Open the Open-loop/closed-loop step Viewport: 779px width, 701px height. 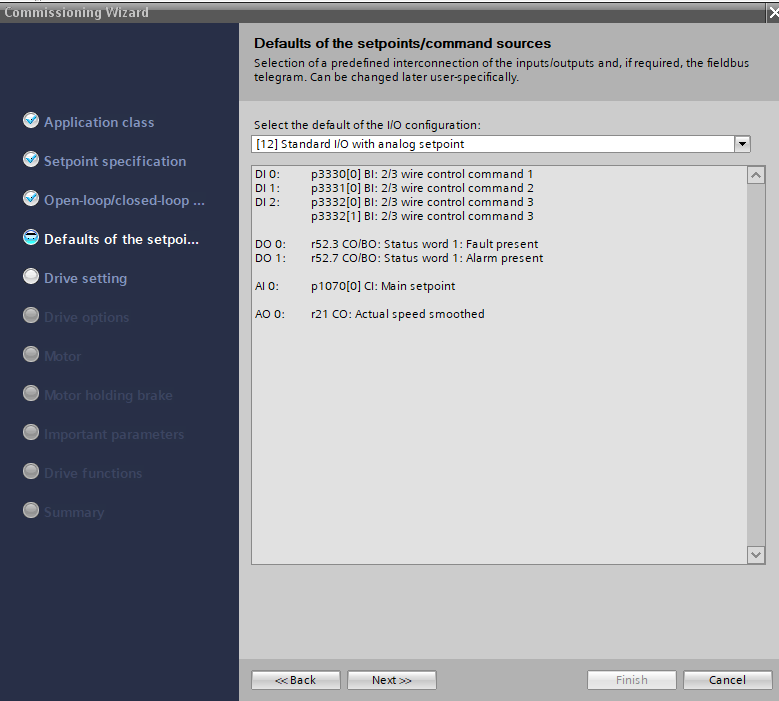(124, 200)
